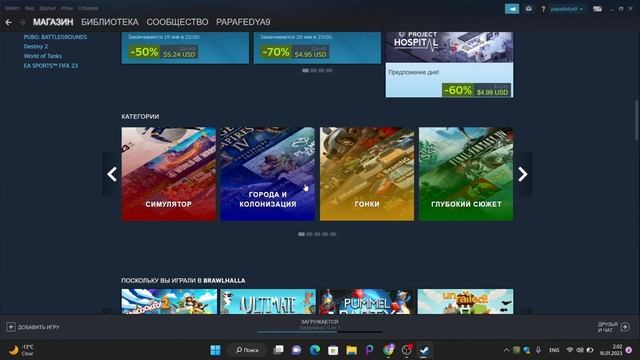Open Destiny 2 sidebar link
Viewport: 640px width, 360px height.
point(36,47)
